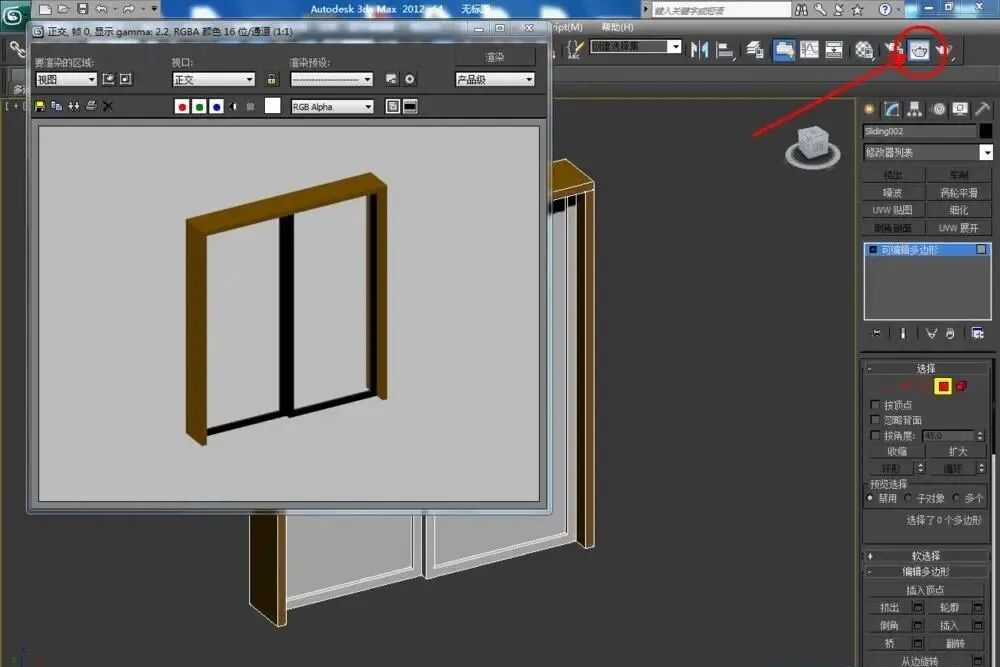Toggle the alpha channel display
This screenshot has height=667, width=1000.
click(233, 106)
